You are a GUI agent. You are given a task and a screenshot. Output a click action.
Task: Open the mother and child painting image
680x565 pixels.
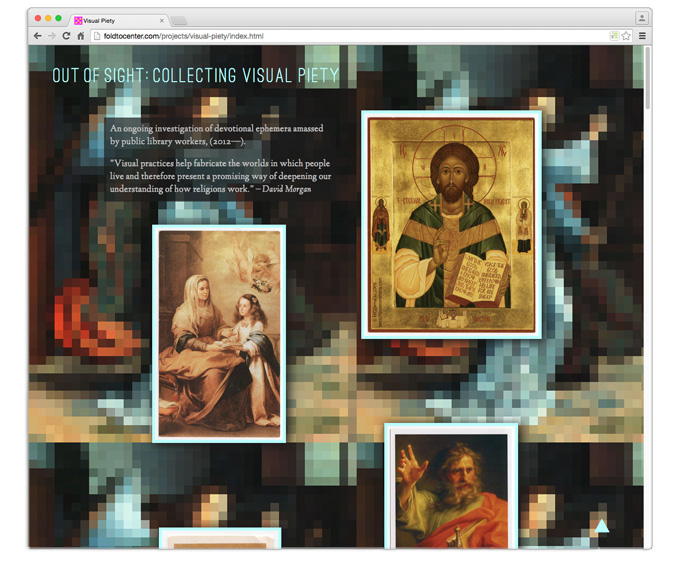(x=219, y=333)
